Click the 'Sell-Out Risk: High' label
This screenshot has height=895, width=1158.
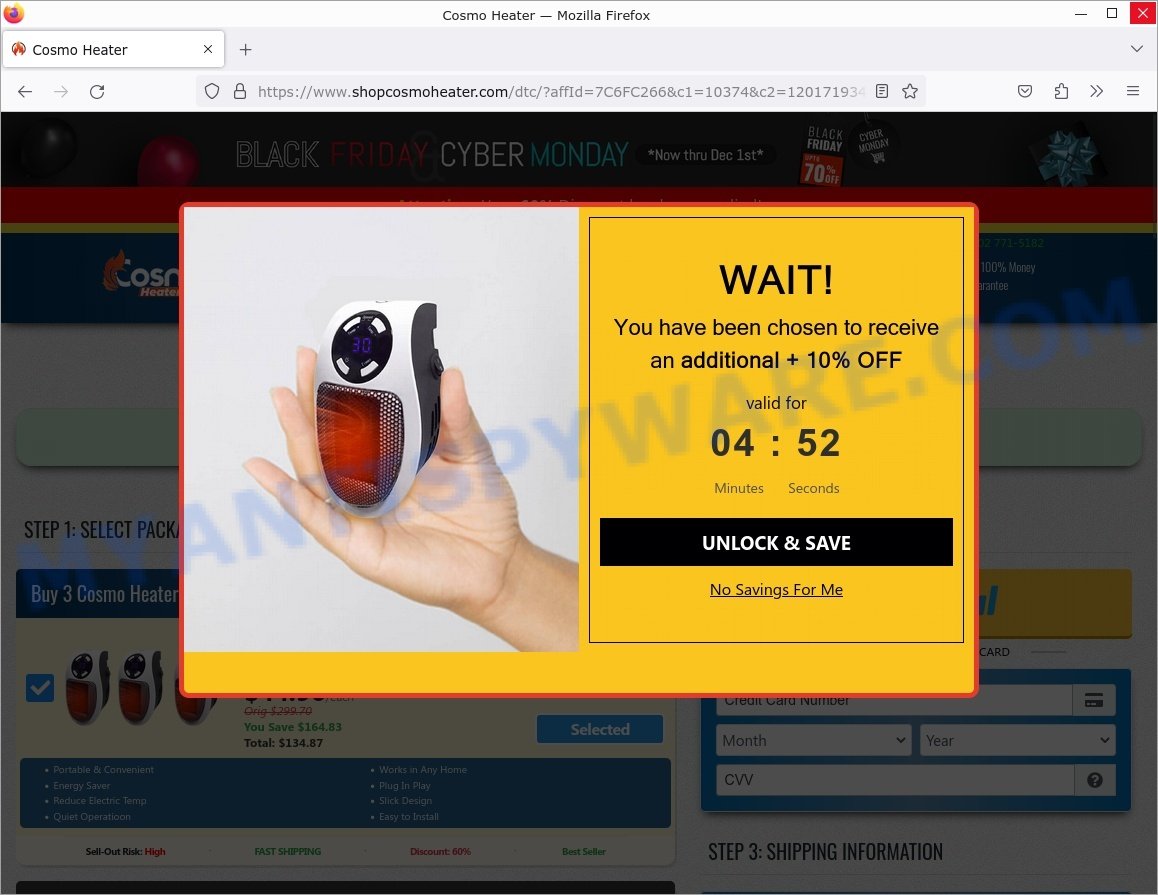click(126, 851)
